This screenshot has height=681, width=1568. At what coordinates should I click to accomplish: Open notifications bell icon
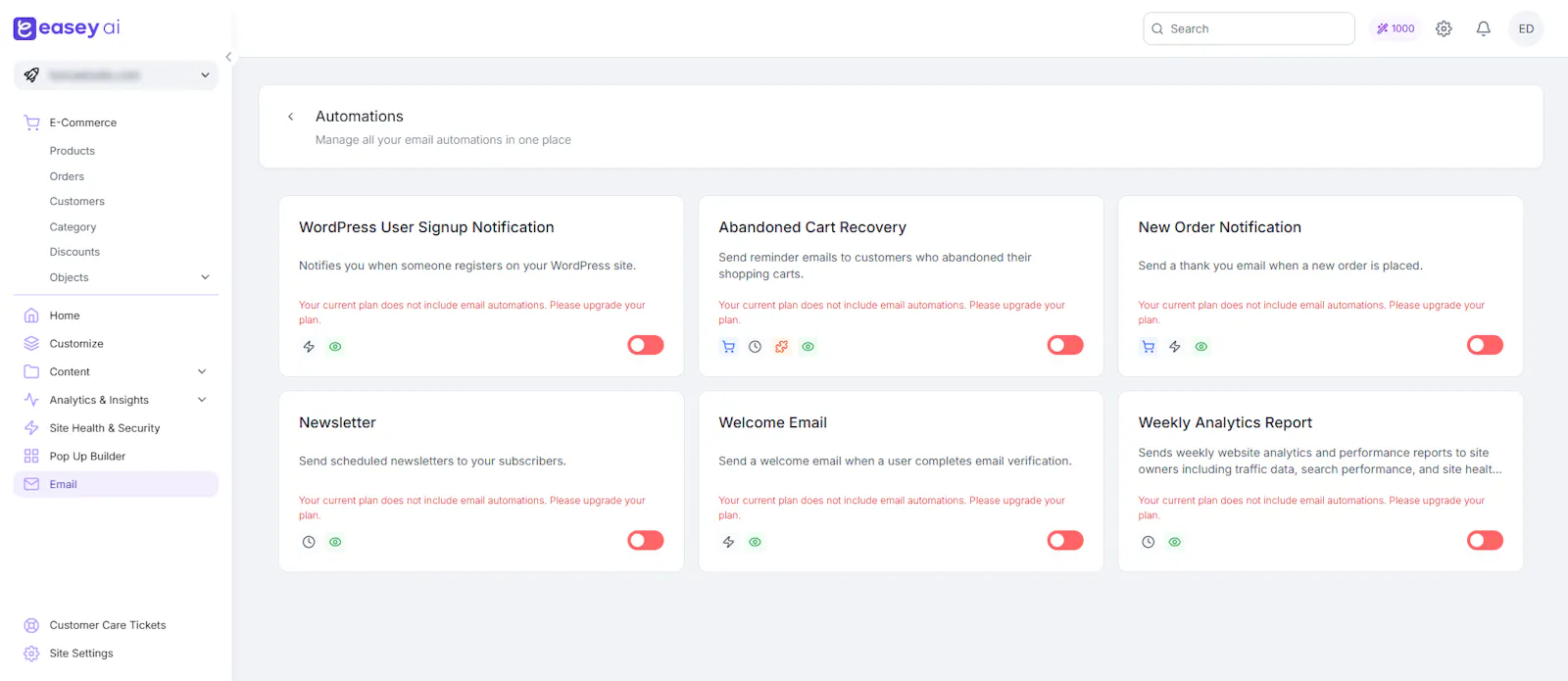(1484, 28)
